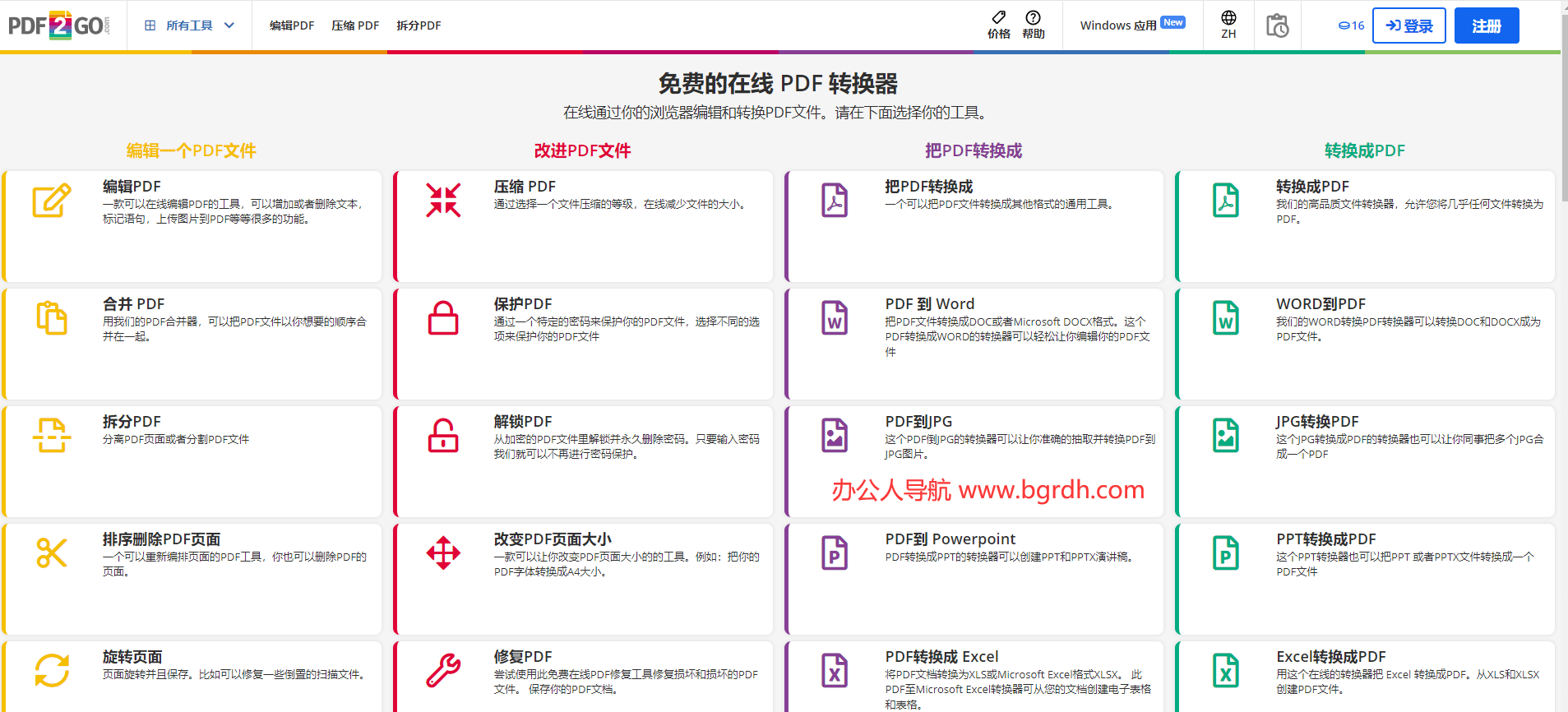1568x712 pixels.
Task: Open the task history clock icon
Action: [x=1277, y=25]
